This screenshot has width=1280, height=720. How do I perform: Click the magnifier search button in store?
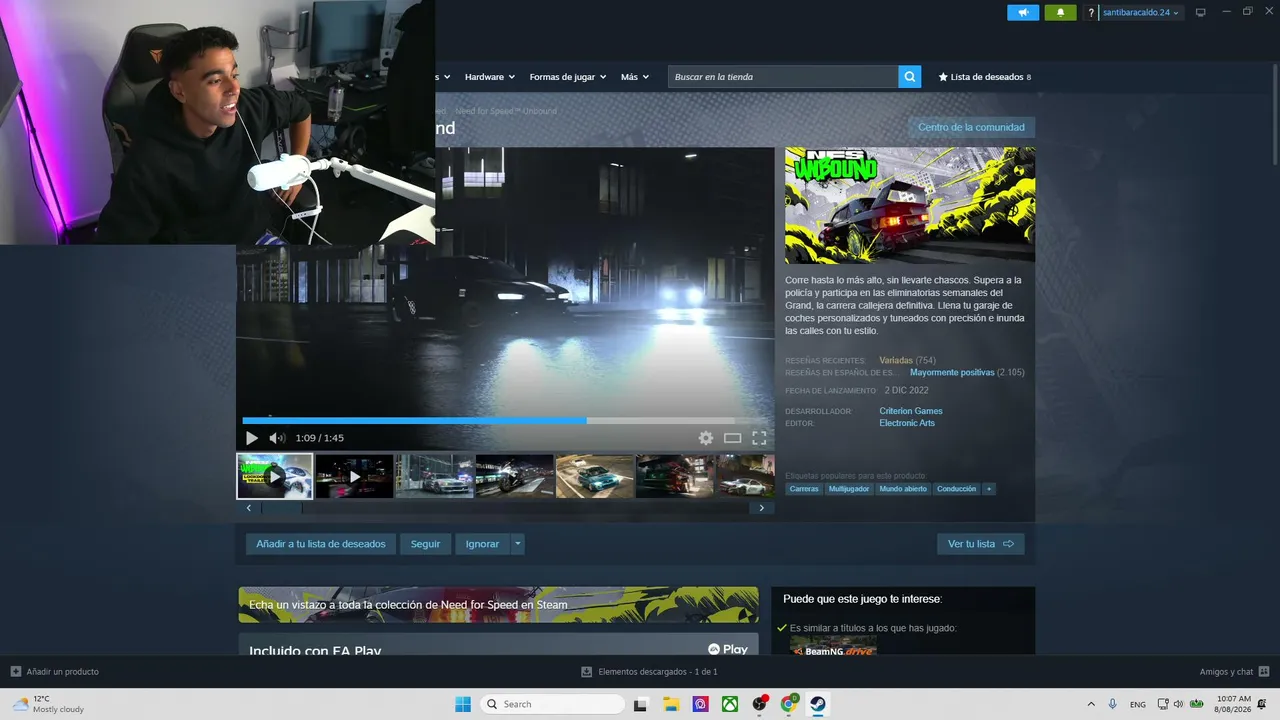(909, 77)
